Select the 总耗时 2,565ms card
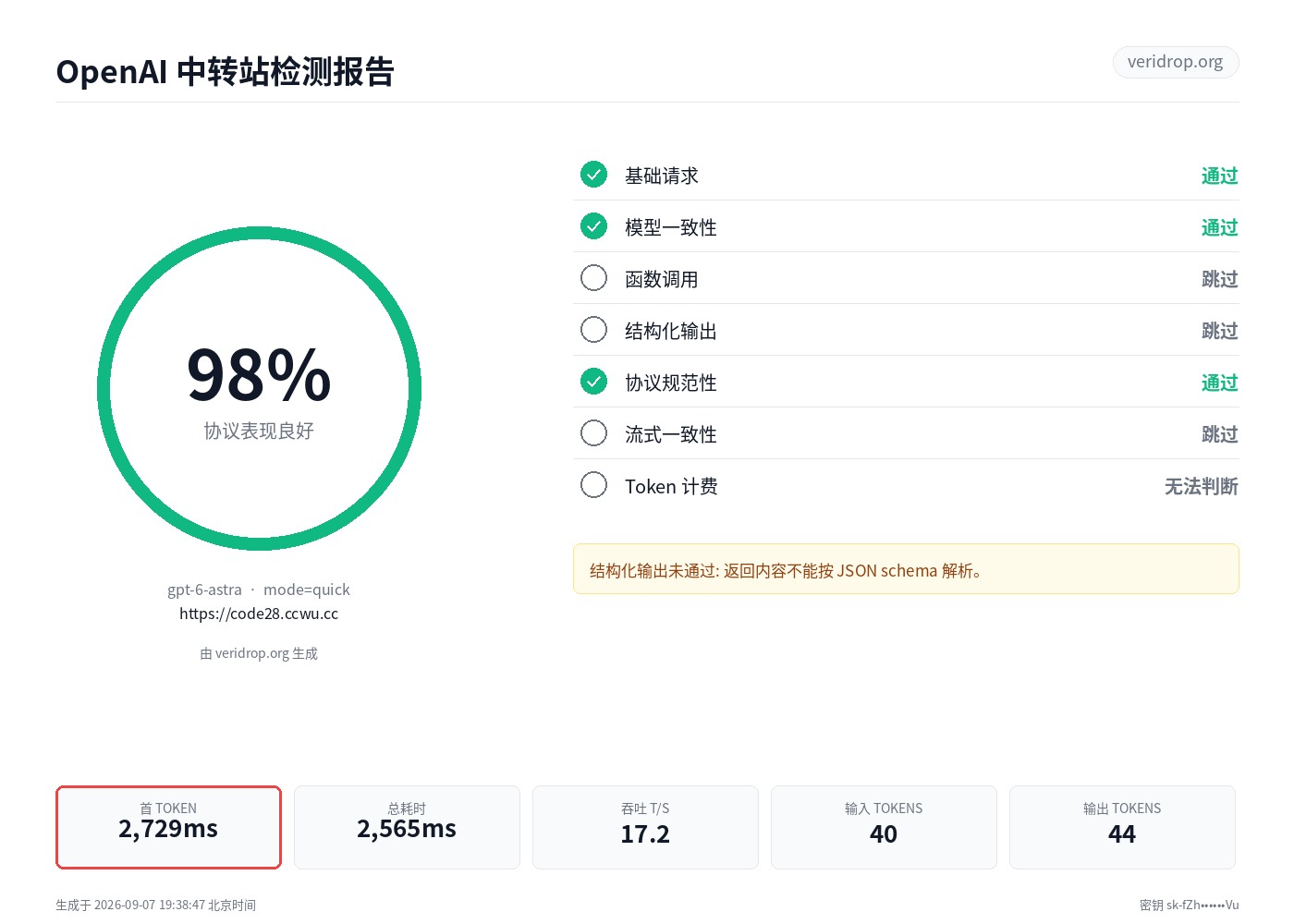The height and width of the screenshot is (924, 1294). tap(407, 827)
